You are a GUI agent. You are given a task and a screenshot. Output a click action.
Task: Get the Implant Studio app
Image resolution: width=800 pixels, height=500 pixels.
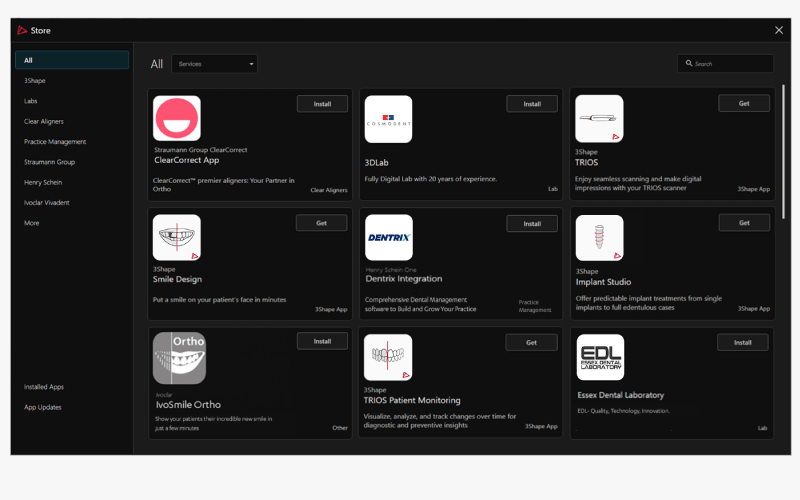[744, 222]
